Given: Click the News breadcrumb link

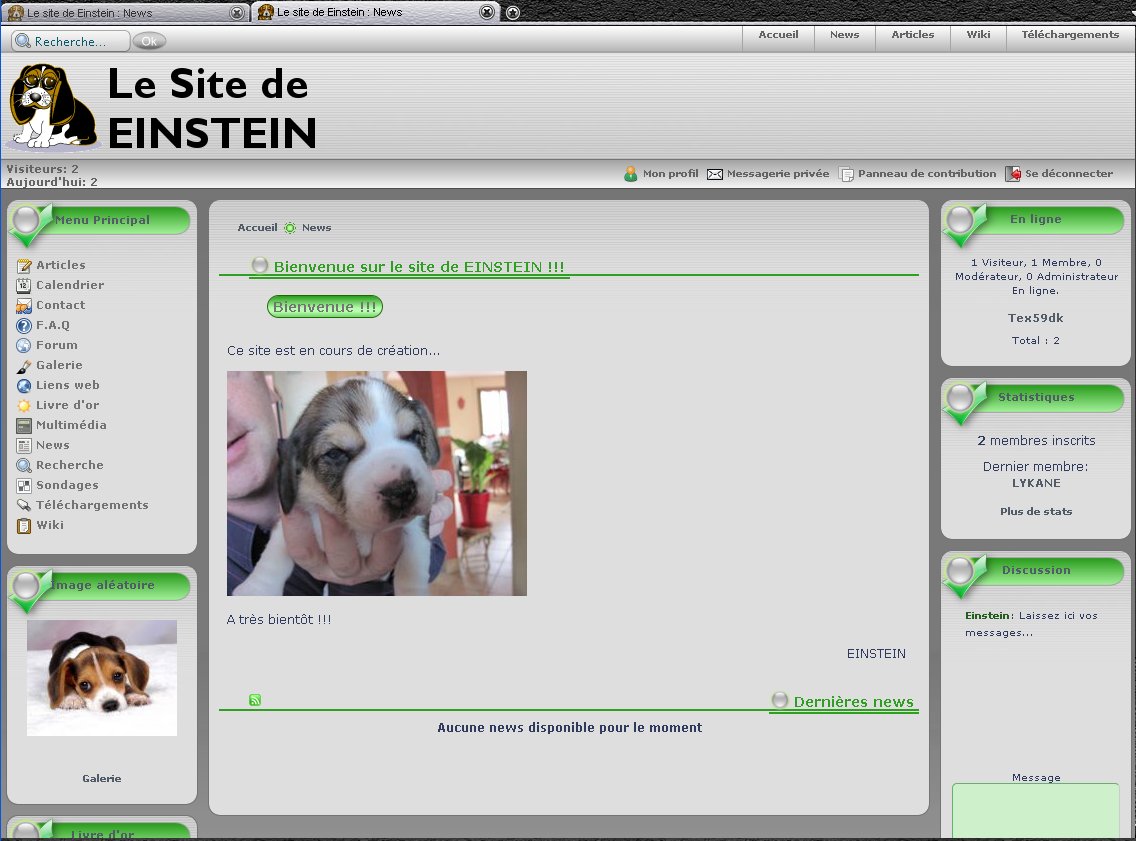Looking at the screenshot, I should [317, 227].
